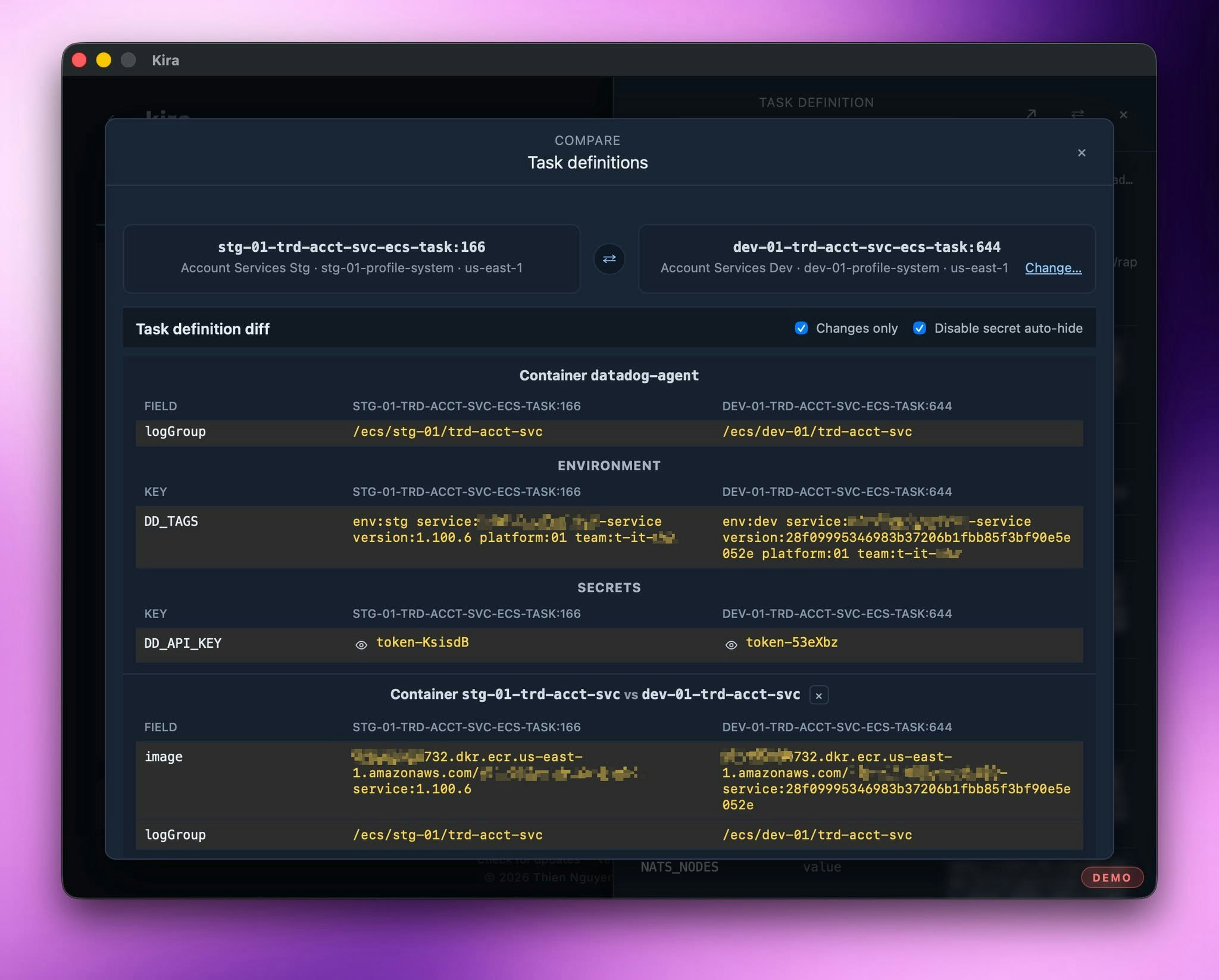Screen dimensions: 1219x980
Task: Open external link icon in Task Definition panel
Action: (1031, 114)
